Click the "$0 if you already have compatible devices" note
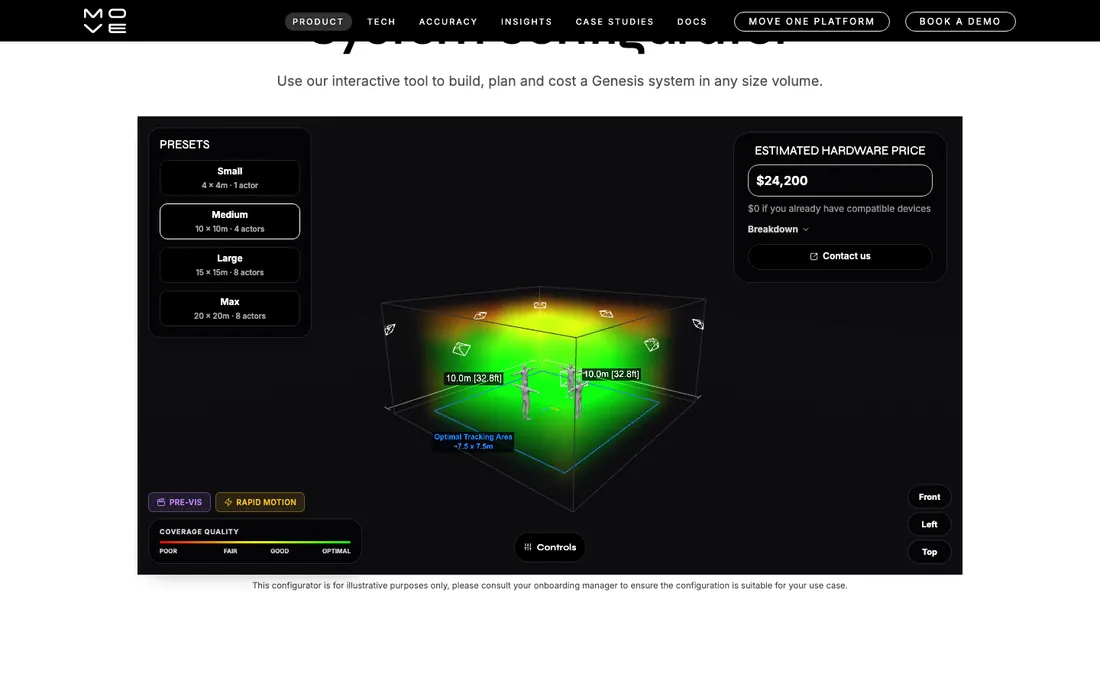The image size is (1100, 688). (x=839, y=208)
